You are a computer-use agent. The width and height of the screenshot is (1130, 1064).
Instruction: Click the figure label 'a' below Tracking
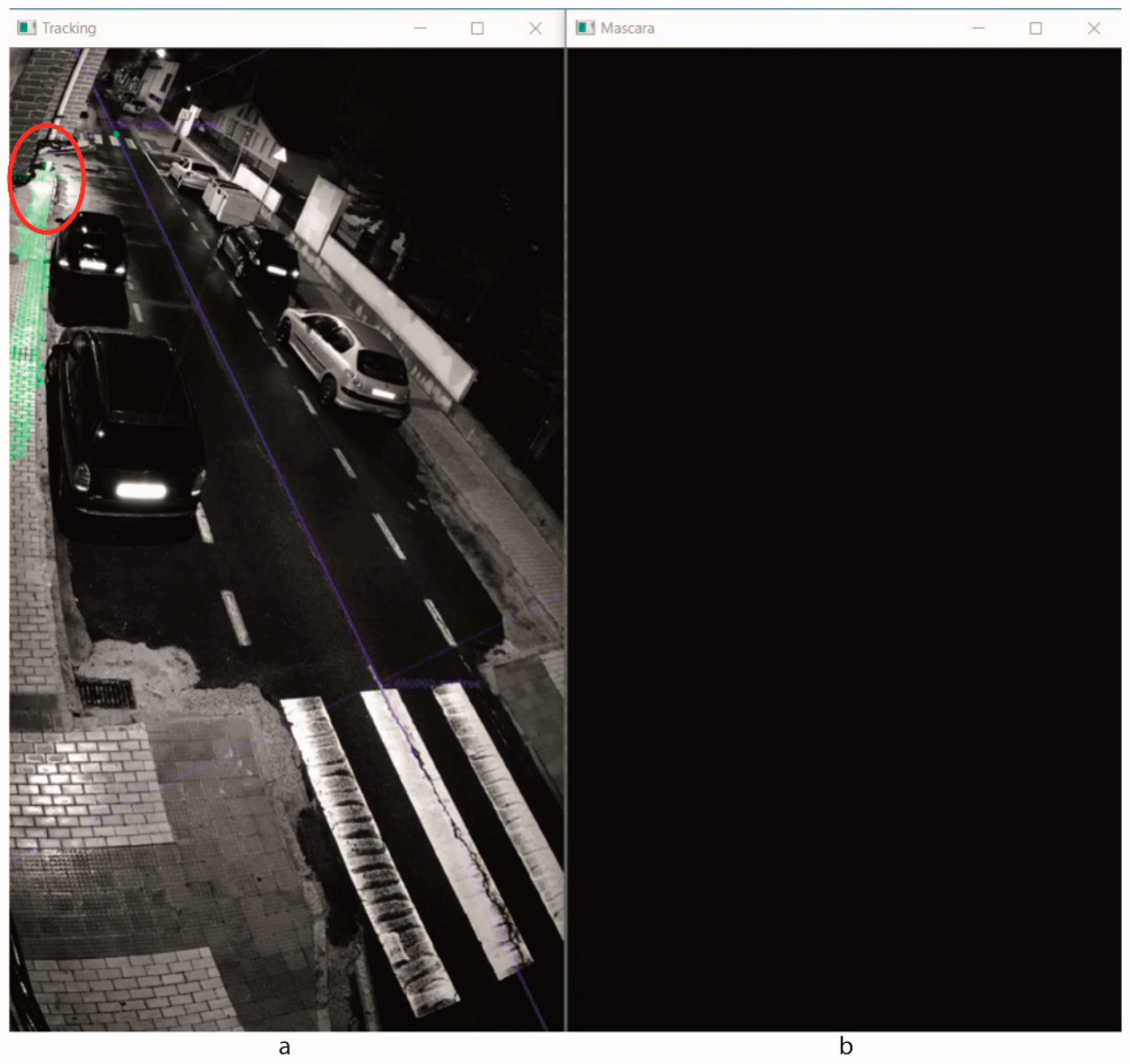[284, 1047]
